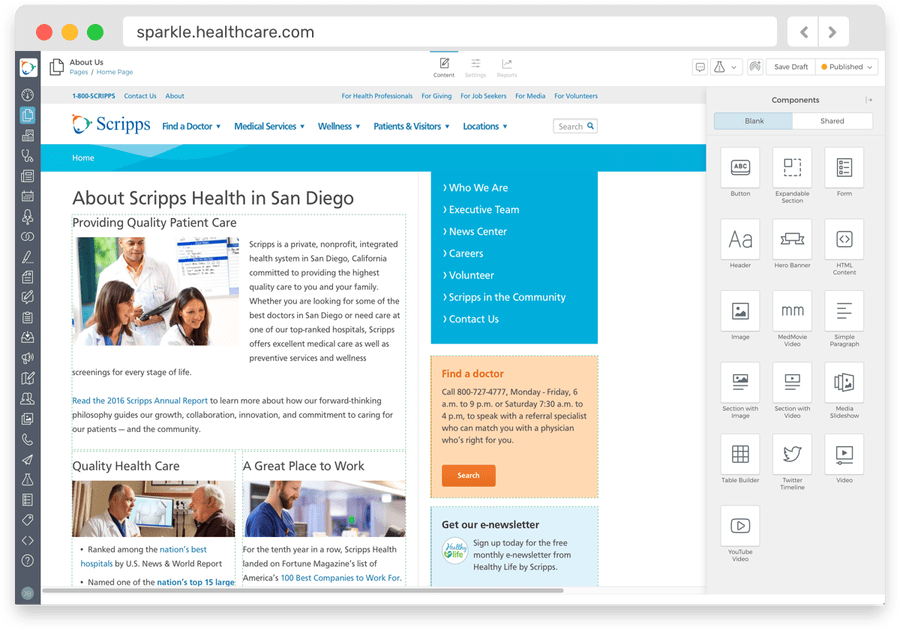Open the calendar icon in left sidebar
The height and width of the screenshot is (630, 900).
coord(28,196)
